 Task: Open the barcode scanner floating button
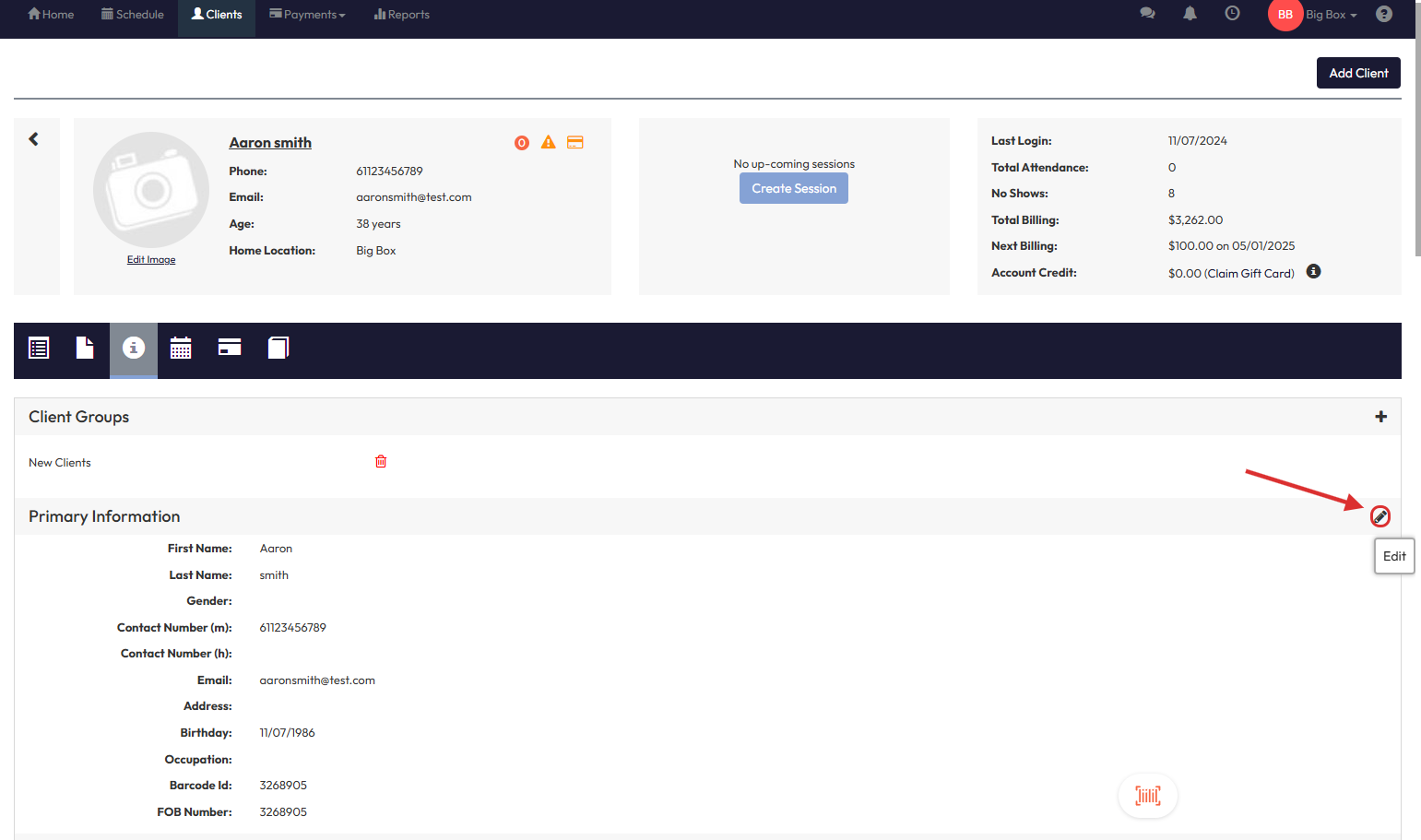1147,796
